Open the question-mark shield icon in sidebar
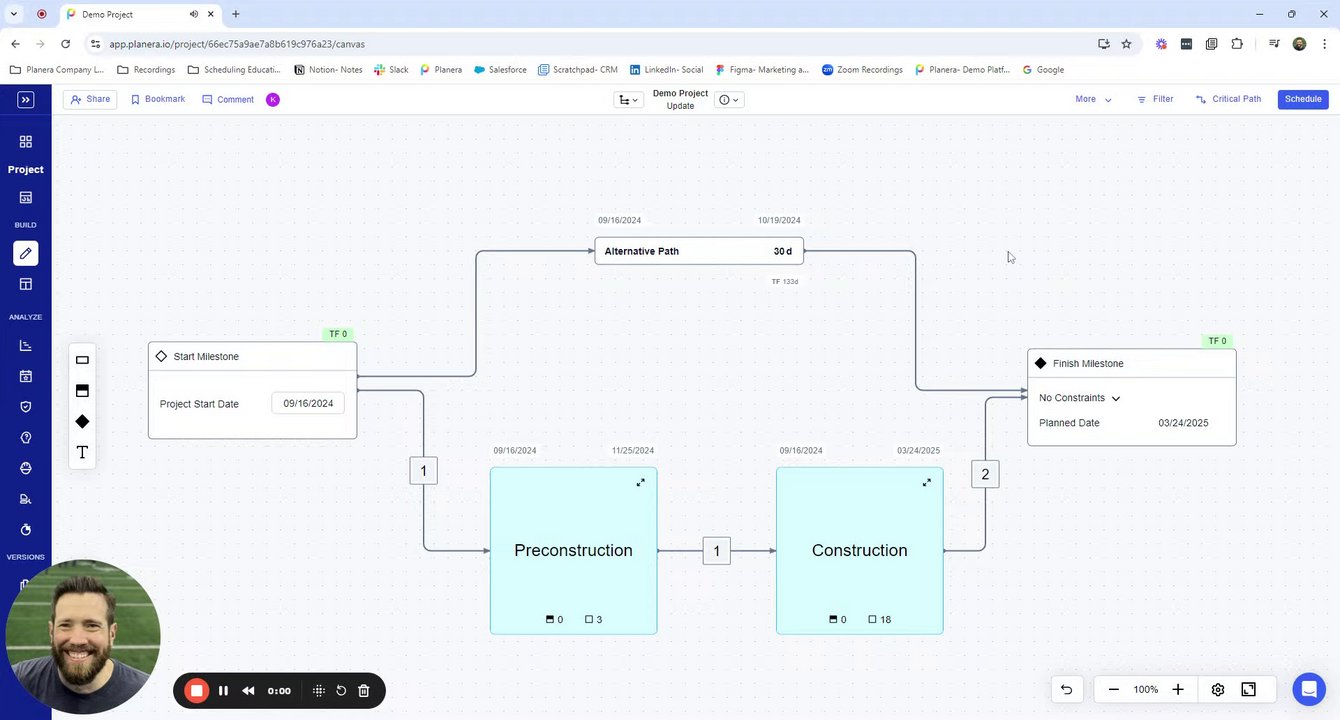This screenshot has width=1340, height=720. click(26, 438)
